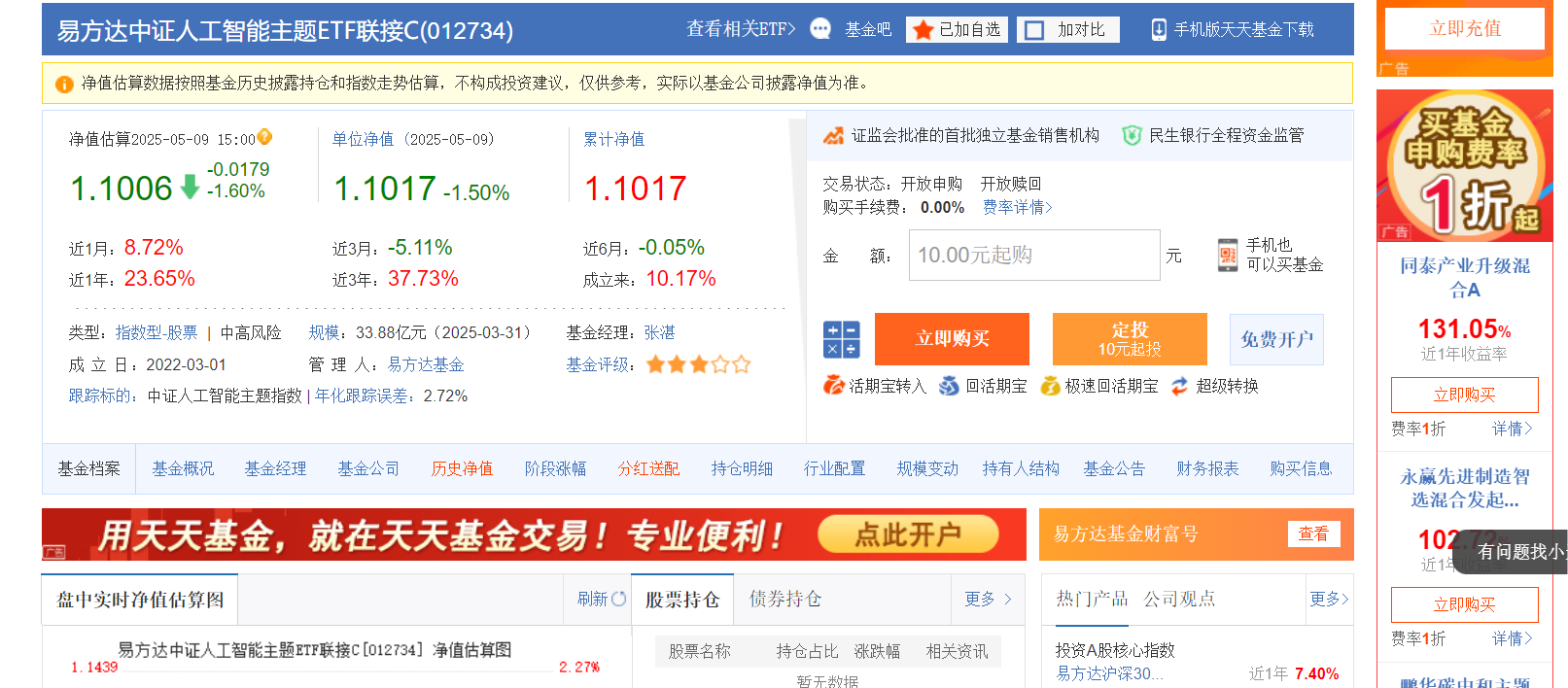Open the 分红送配 tab
This screenshot has height=688, width=1568.
[648, 468]
